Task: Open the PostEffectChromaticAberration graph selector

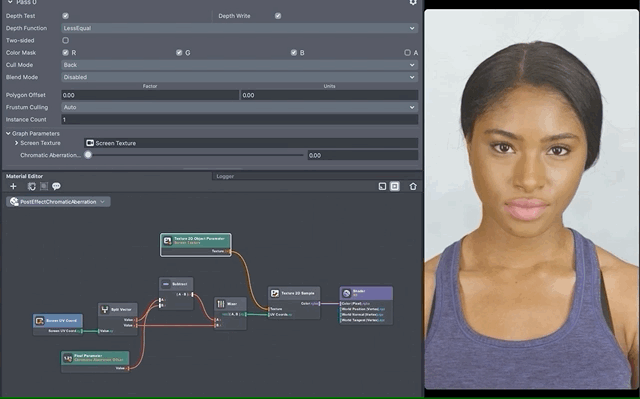Action: (58, 202)
